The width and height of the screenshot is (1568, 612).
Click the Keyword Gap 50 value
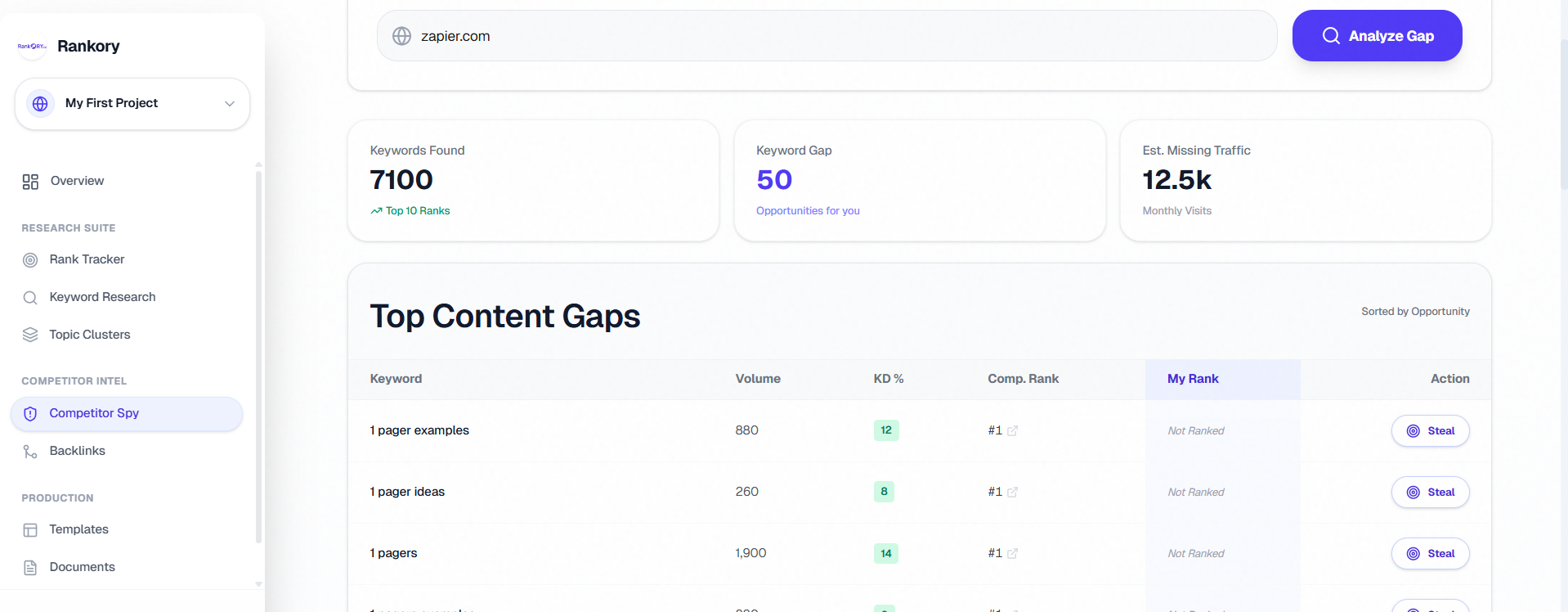coord(774,180)
